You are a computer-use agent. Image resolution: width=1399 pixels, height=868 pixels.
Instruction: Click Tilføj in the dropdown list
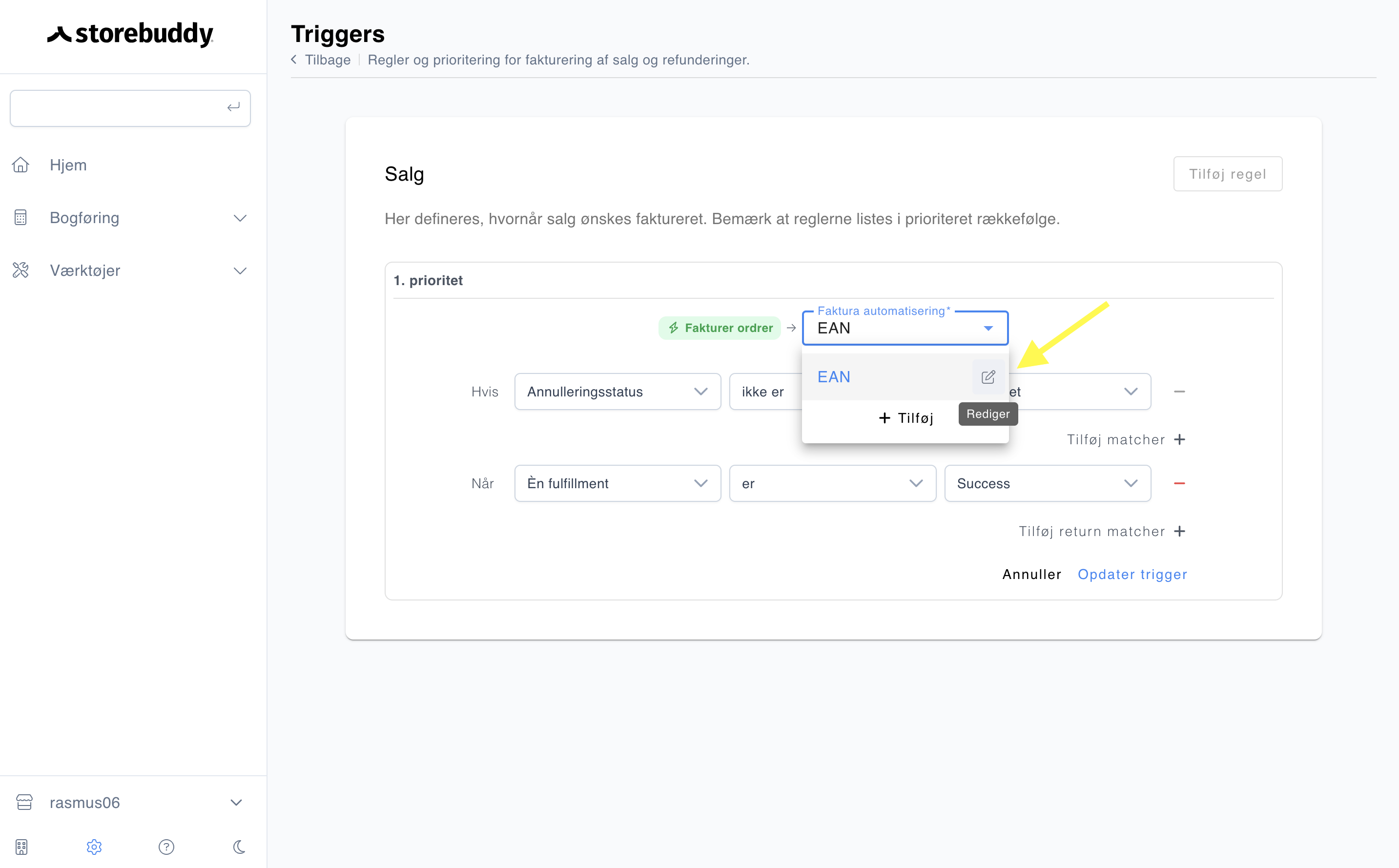click(x=905, y=418)
